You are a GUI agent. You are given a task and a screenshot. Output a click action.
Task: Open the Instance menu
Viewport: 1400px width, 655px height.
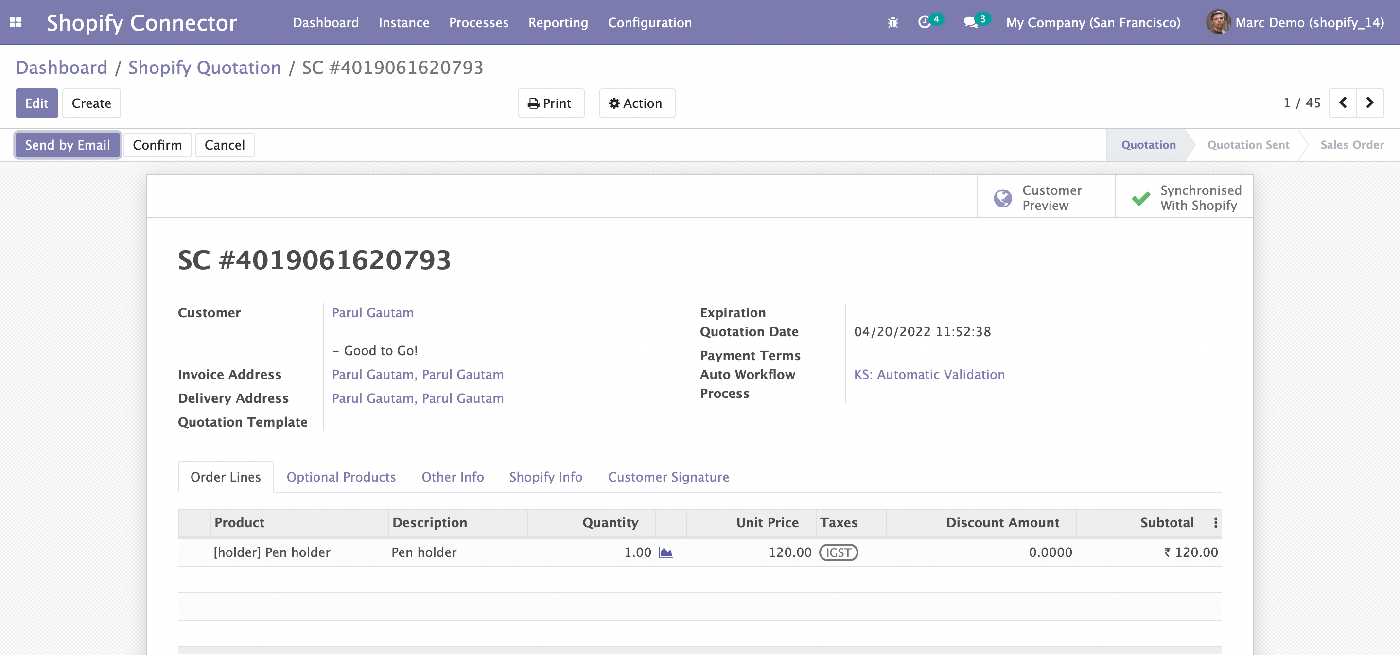[x=404, y=22]
